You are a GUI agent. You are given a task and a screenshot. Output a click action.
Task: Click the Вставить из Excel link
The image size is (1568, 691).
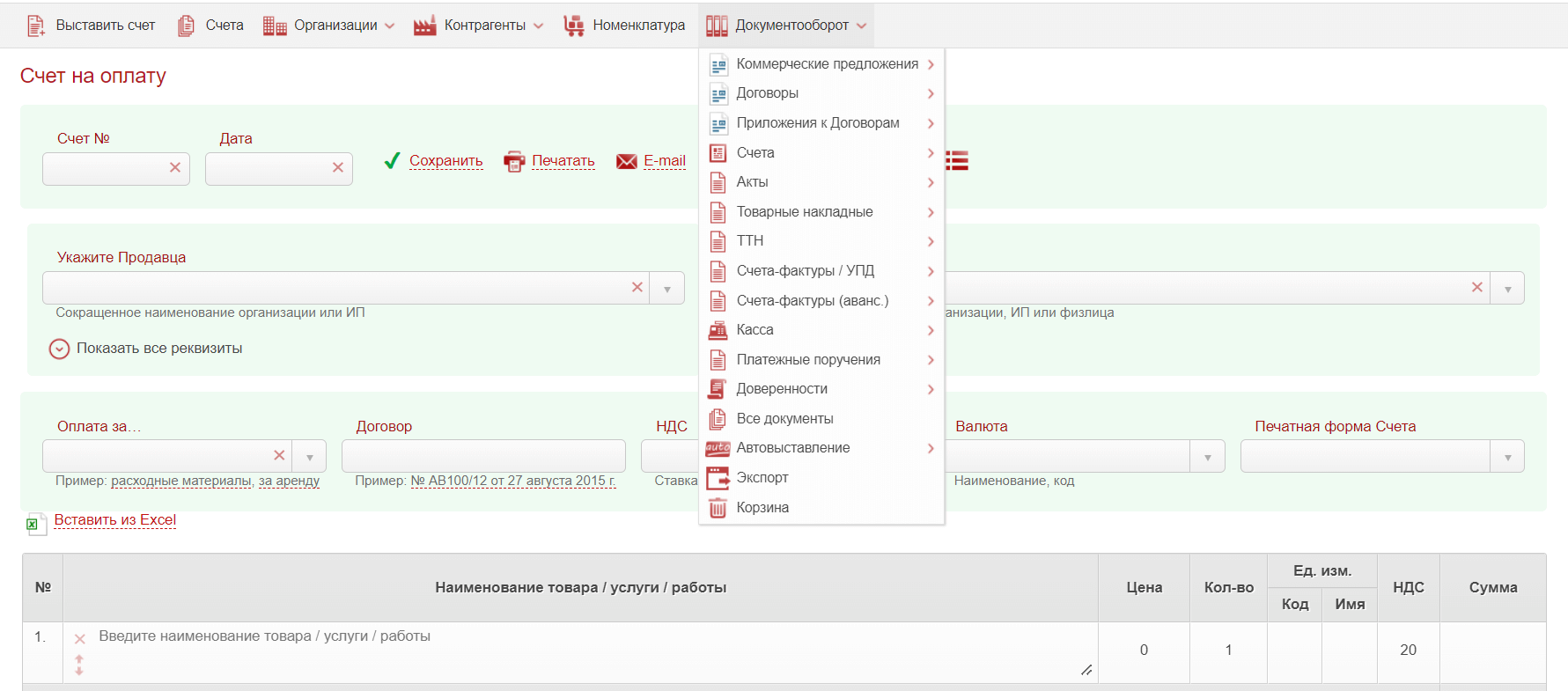(x=115, y=520)
